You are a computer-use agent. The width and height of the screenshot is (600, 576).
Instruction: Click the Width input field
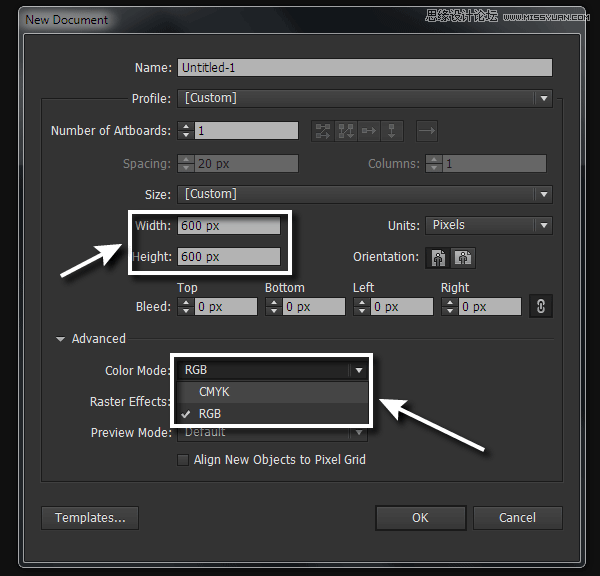click(229, 226)
